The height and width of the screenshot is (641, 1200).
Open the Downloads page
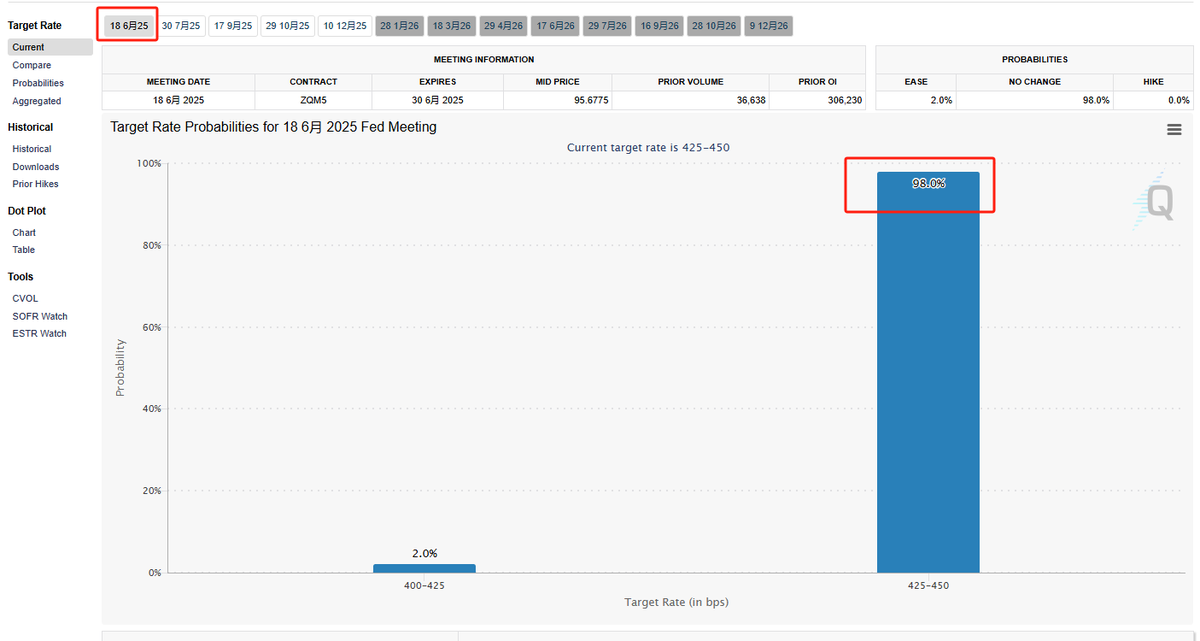[36, 167]
